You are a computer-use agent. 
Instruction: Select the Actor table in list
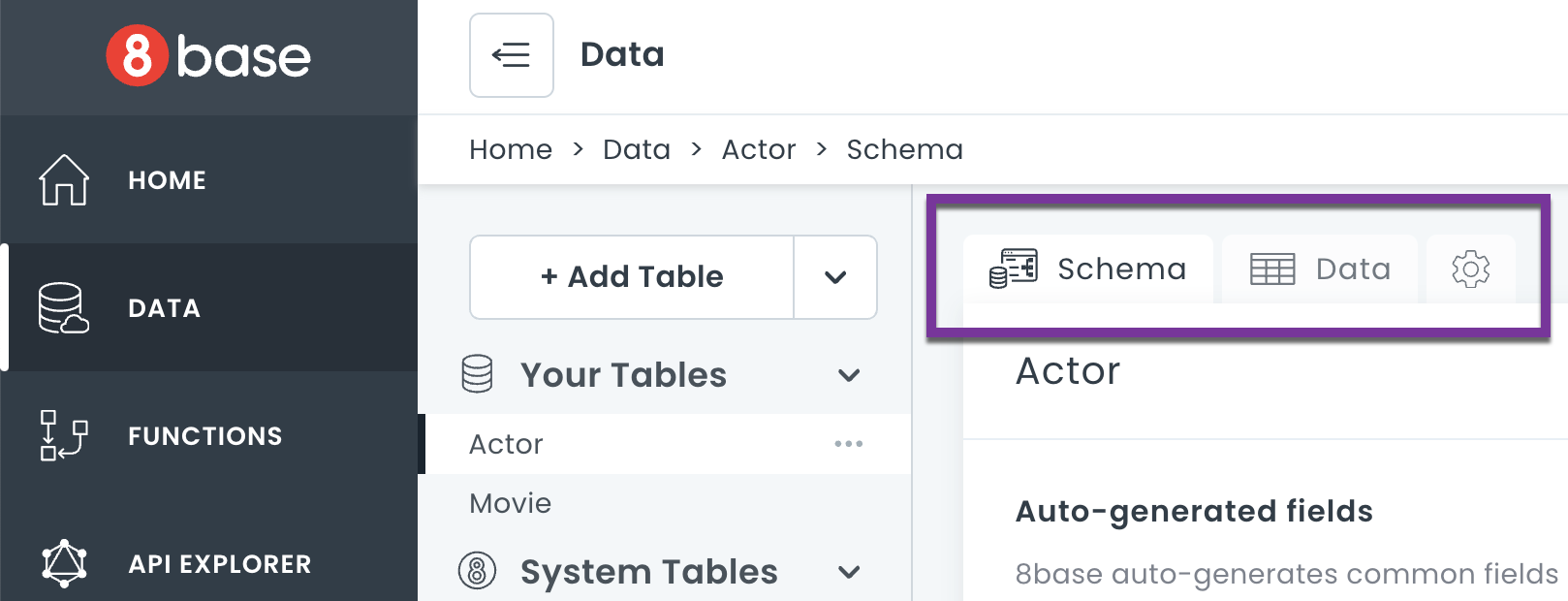tap(507, 444)
